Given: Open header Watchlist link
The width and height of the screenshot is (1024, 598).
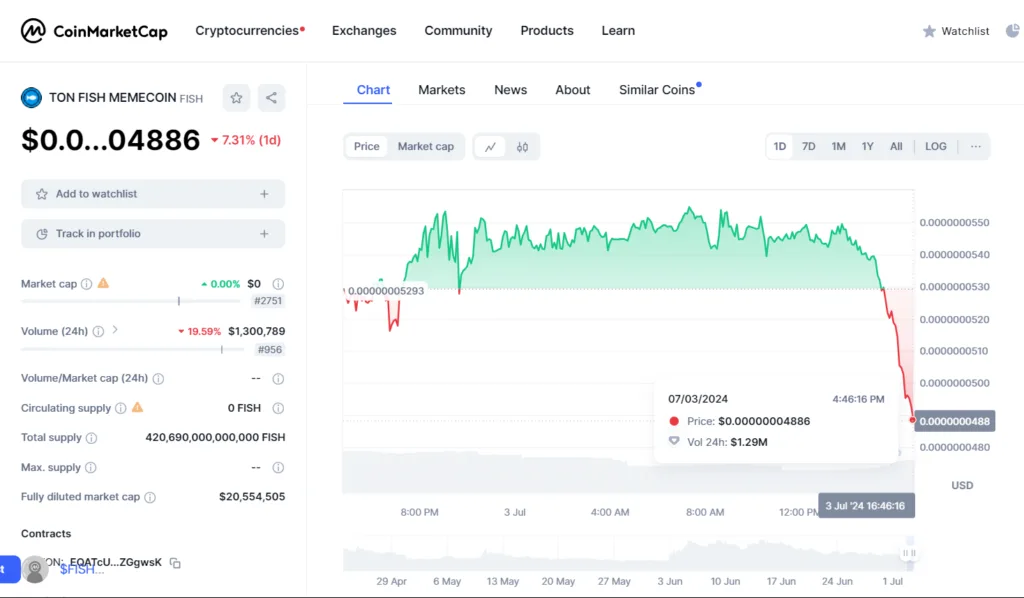Looking at the screenshot, I should pyautogui.click(x=956, y=31).
